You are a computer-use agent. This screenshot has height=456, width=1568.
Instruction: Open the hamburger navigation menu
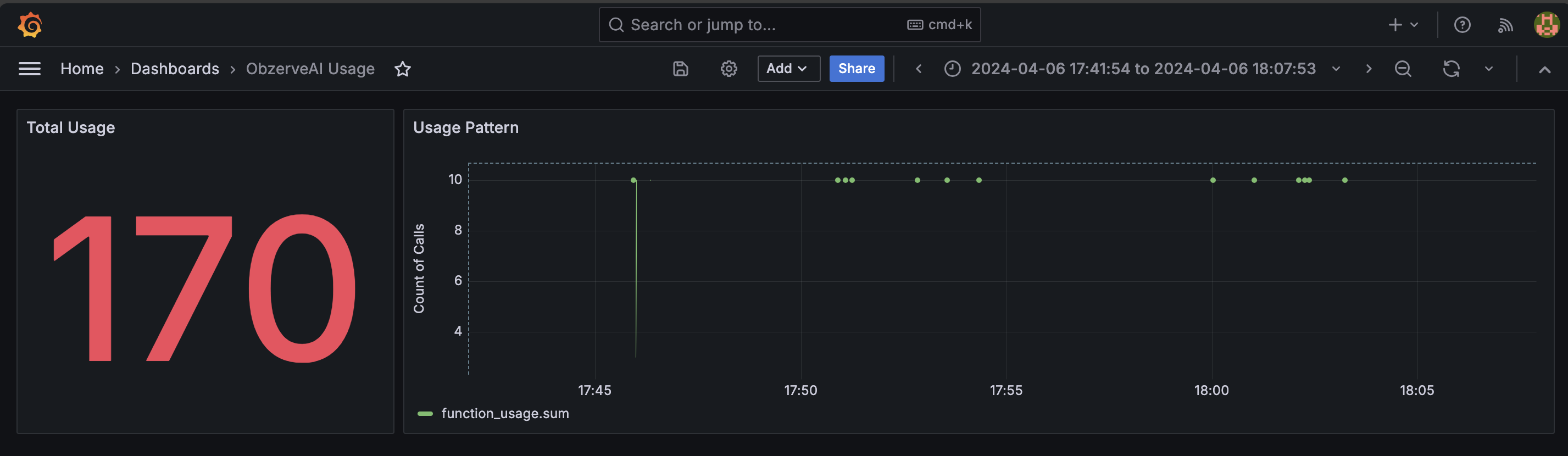(x=29, y=69)
